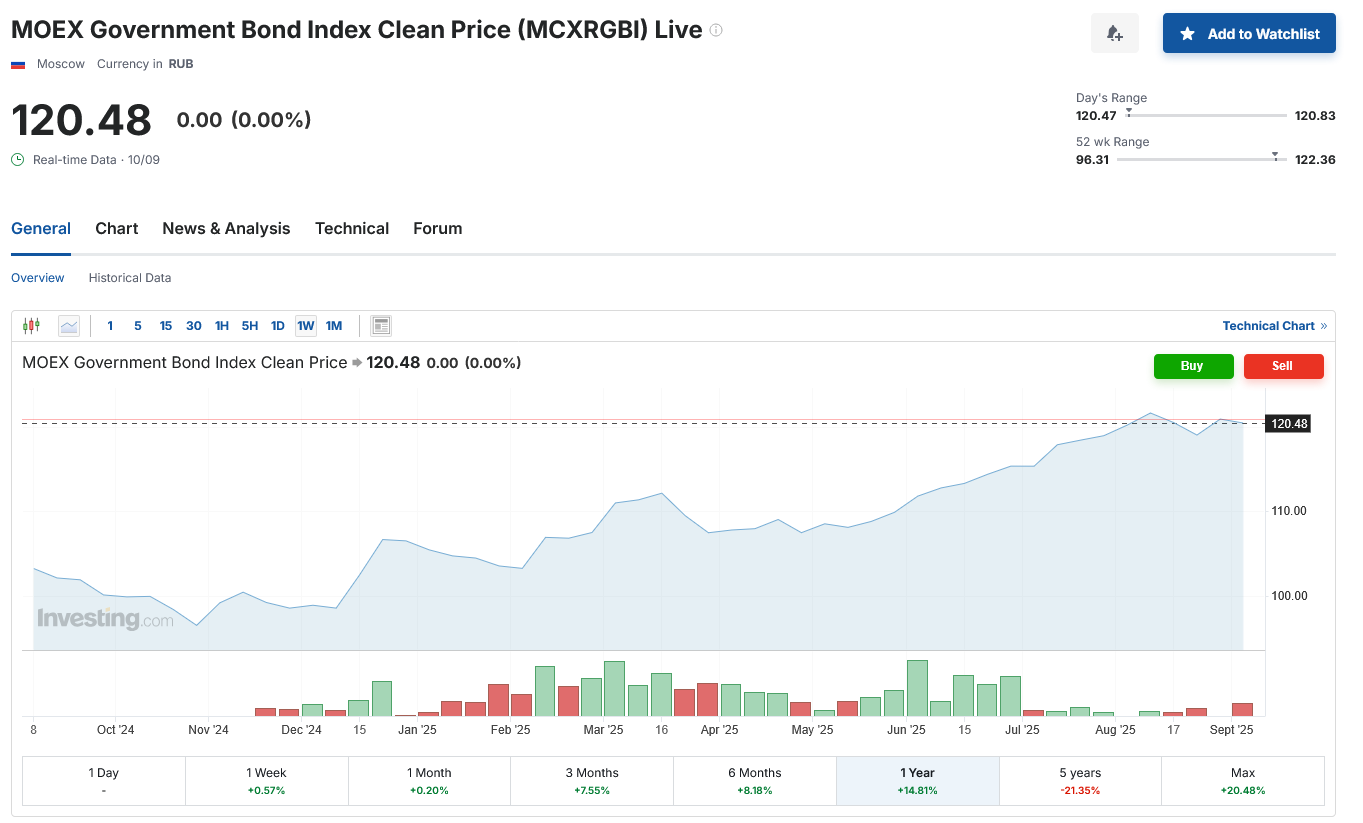
Task: Select the 6 Months performance range
Action: point(755,781)
